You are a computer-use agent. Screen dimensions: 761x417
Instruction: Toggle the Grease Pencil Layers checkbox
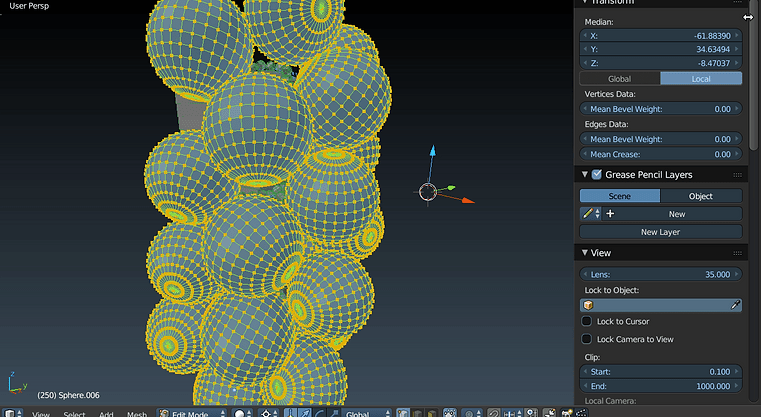pyautogui.click(x=596, y=174)
